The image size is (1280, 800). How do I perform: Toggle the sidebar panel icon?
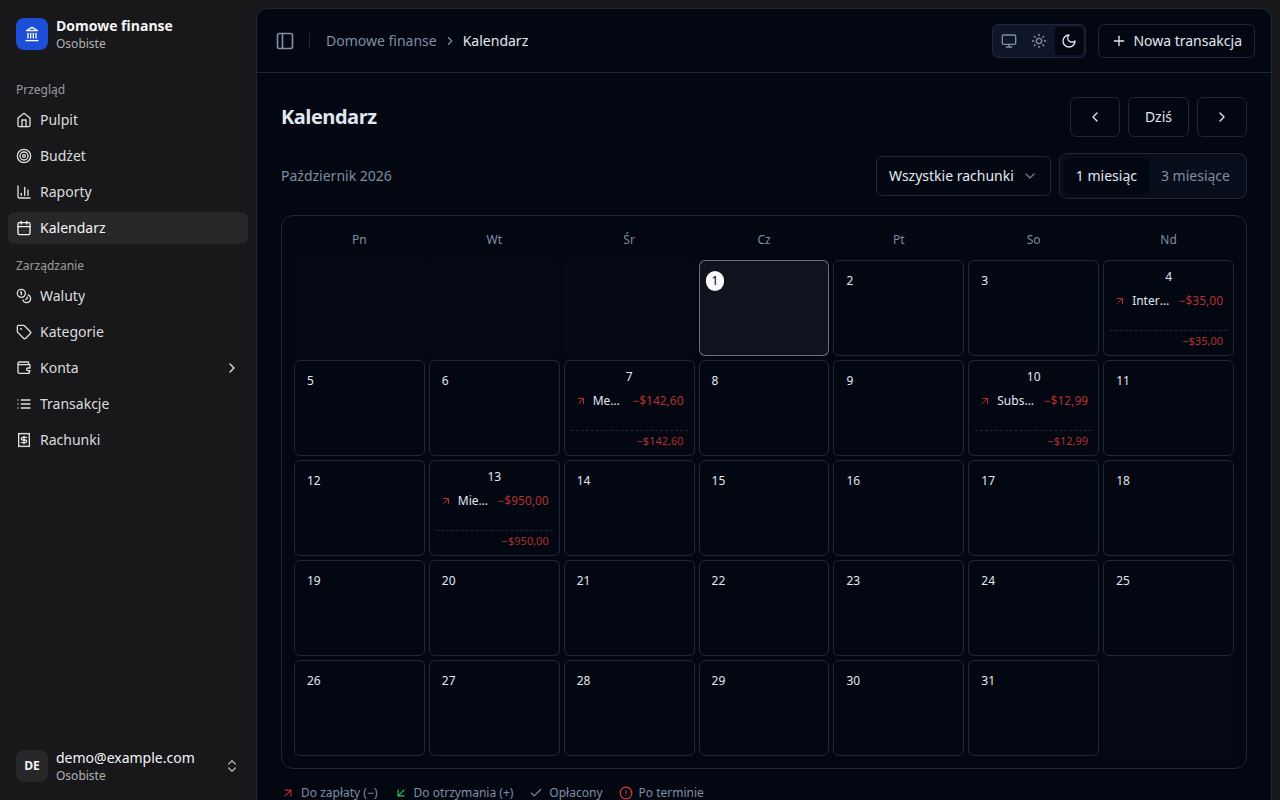[285, 41]
